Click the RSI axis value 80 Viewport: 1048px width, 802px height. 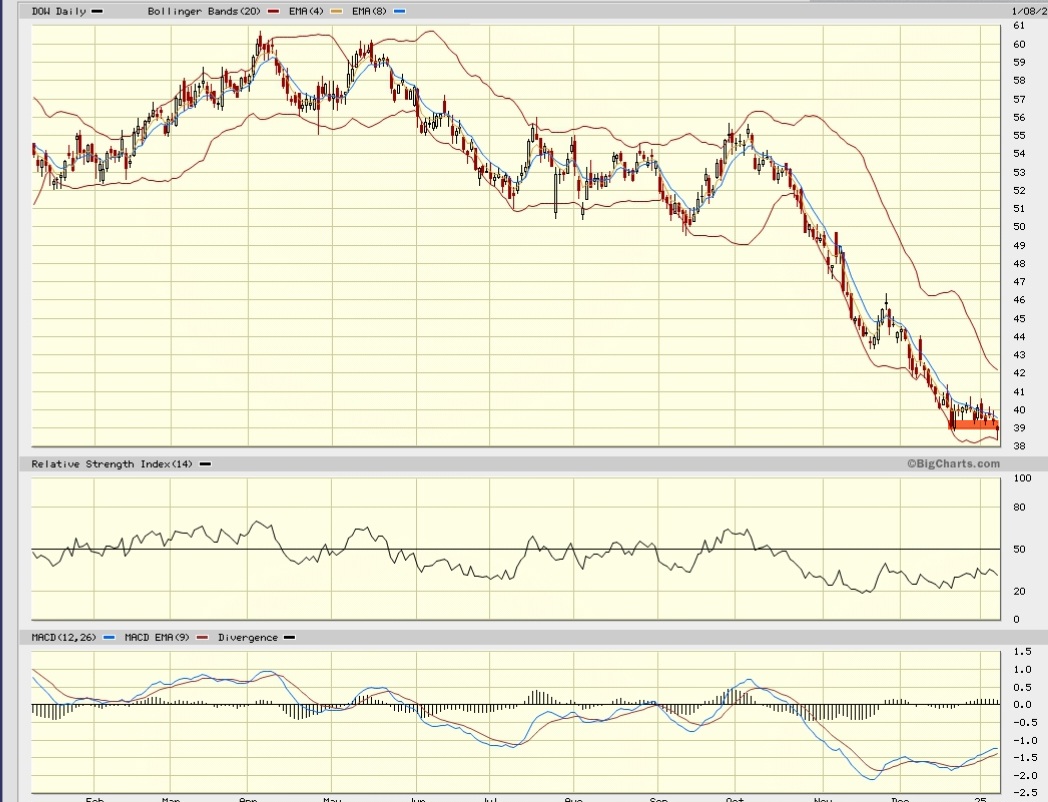tap(1019, 507)
